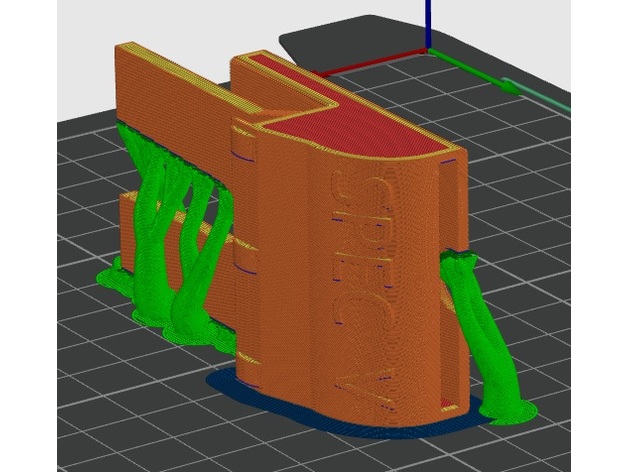The image size is (628, 472).
Task: Click the axis origin intersection point
Action: coord(428,50)
